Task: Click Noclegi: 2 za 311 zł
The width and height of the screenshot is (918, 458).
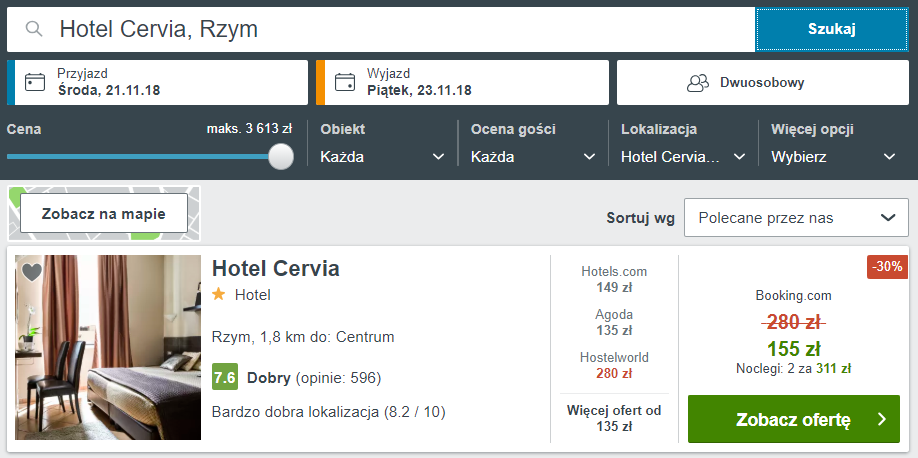Action: [793, 368]
